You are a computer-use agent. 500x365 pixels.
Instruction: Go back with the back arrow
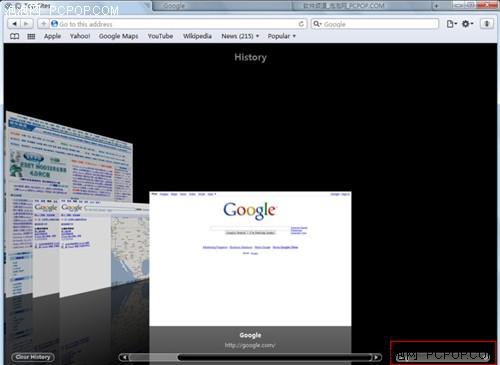[x=14, y=24]
